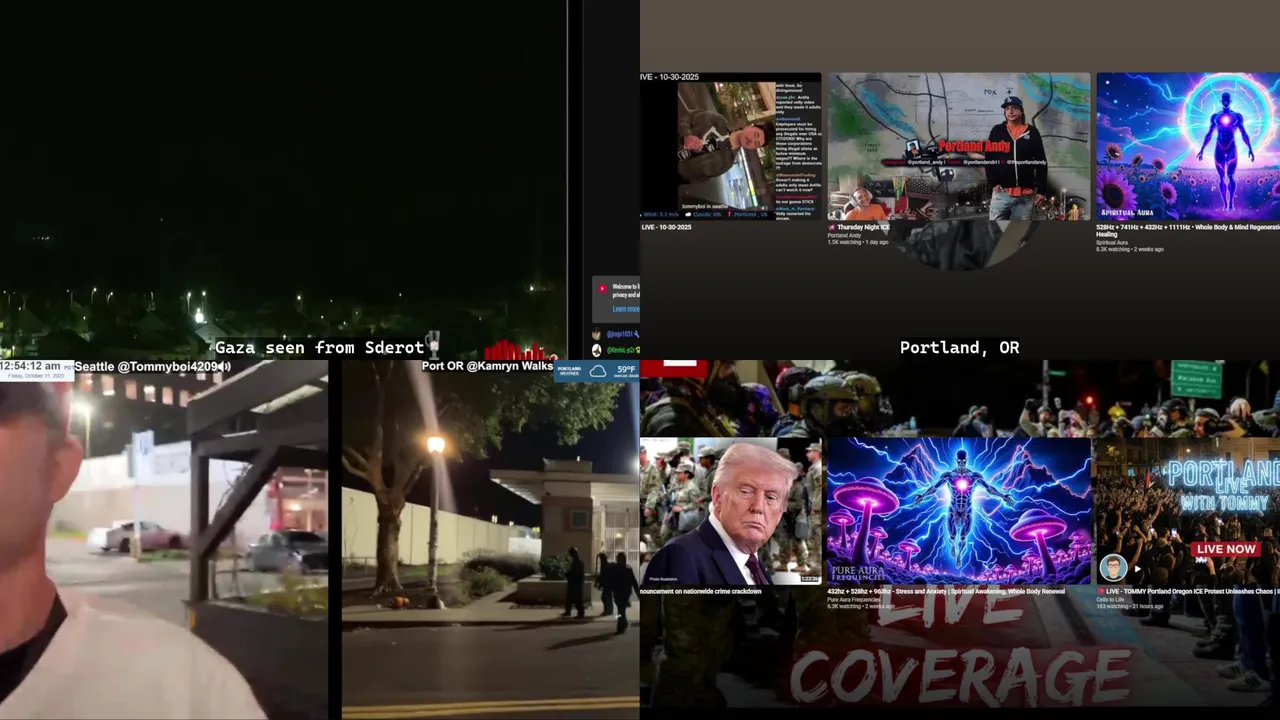Click the 'Pure Aura Frequencies' channel name
Viewport: 1280px width, 720px height.
(x=853, y=599)
